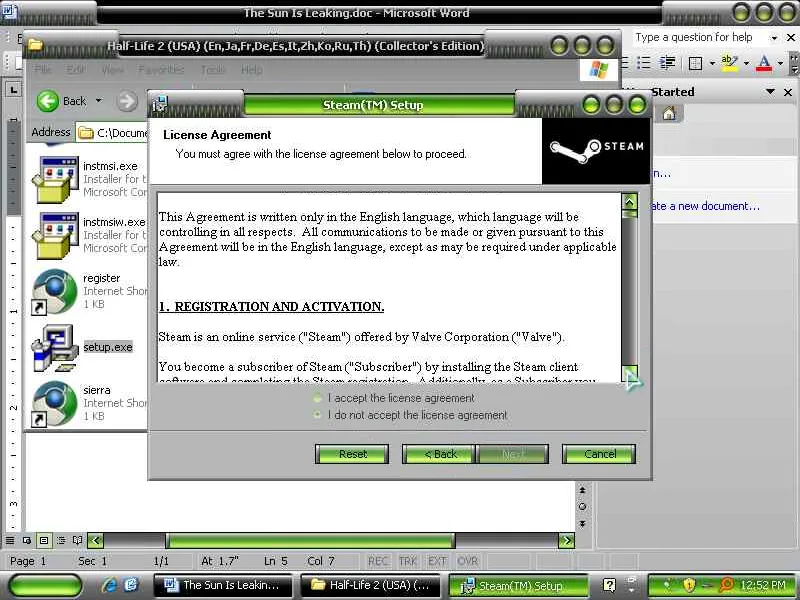Click Word's Next Page browse button
Image resolution: width=800 pixels, height=600 pixels.
[x=582, y=524]
